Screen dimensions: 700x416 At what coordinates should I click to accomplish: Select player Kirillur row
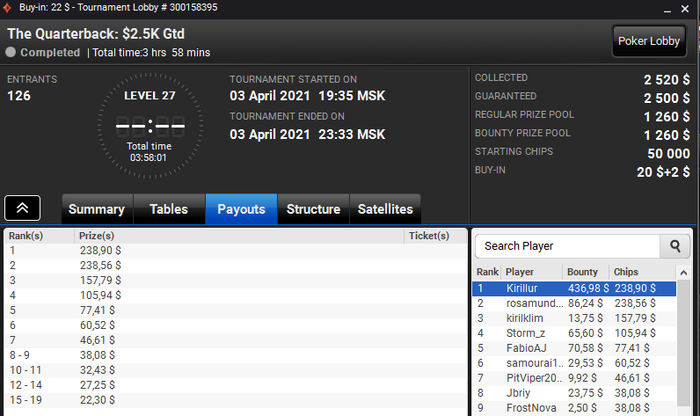574,288
